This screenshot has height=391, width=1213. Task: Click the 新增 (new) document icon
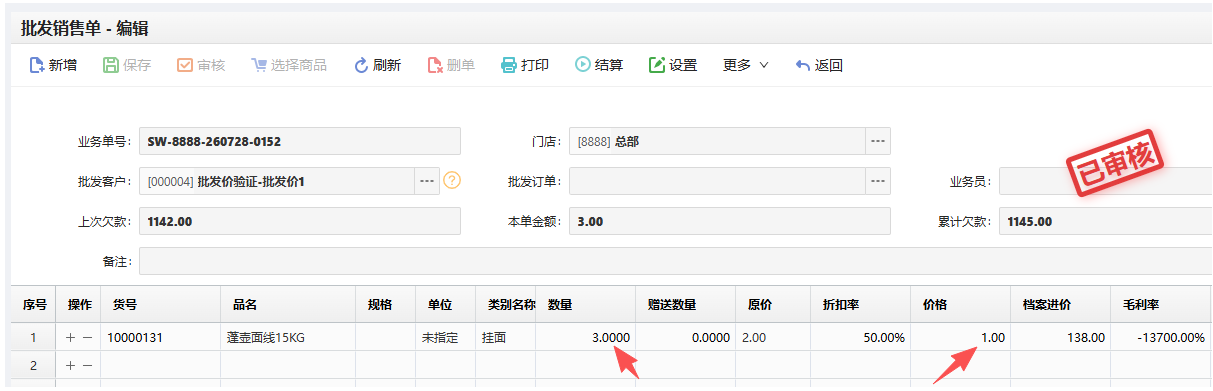click(x=37, y=66)
